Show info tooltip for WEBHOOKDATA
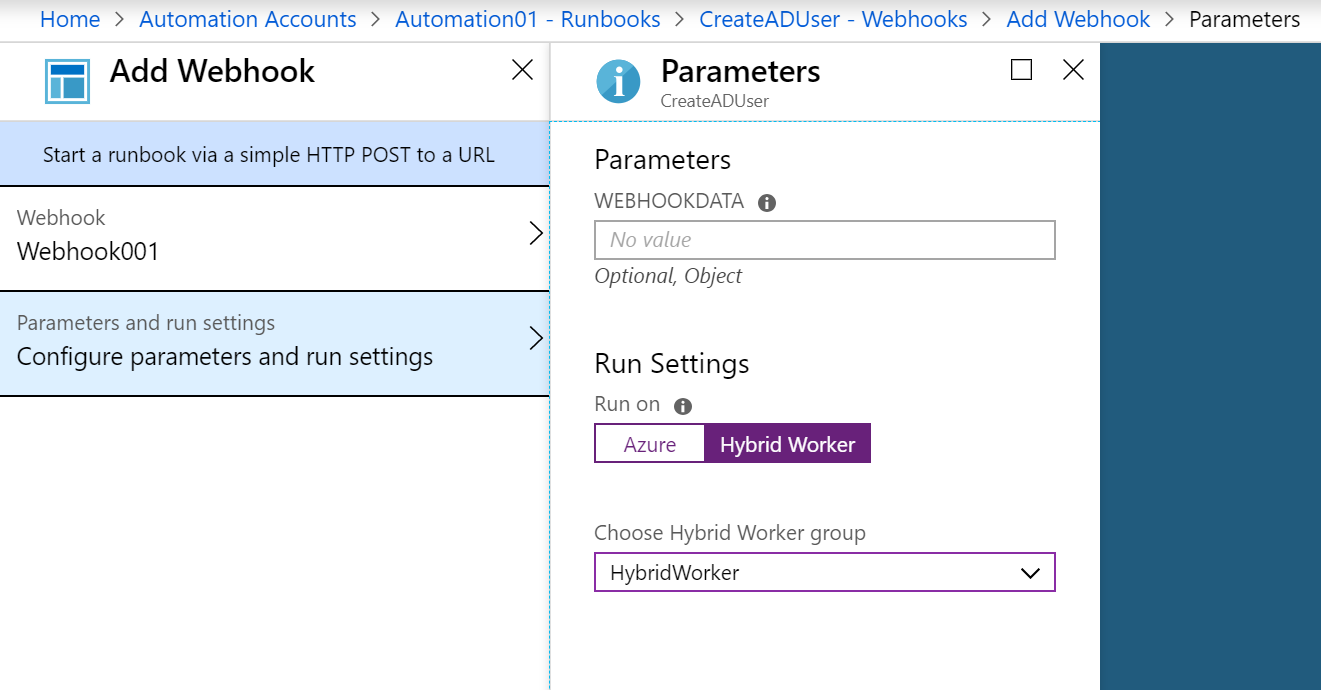This screenshot has width=1321, height=690. pyautogui.click(x=767, y=203)
